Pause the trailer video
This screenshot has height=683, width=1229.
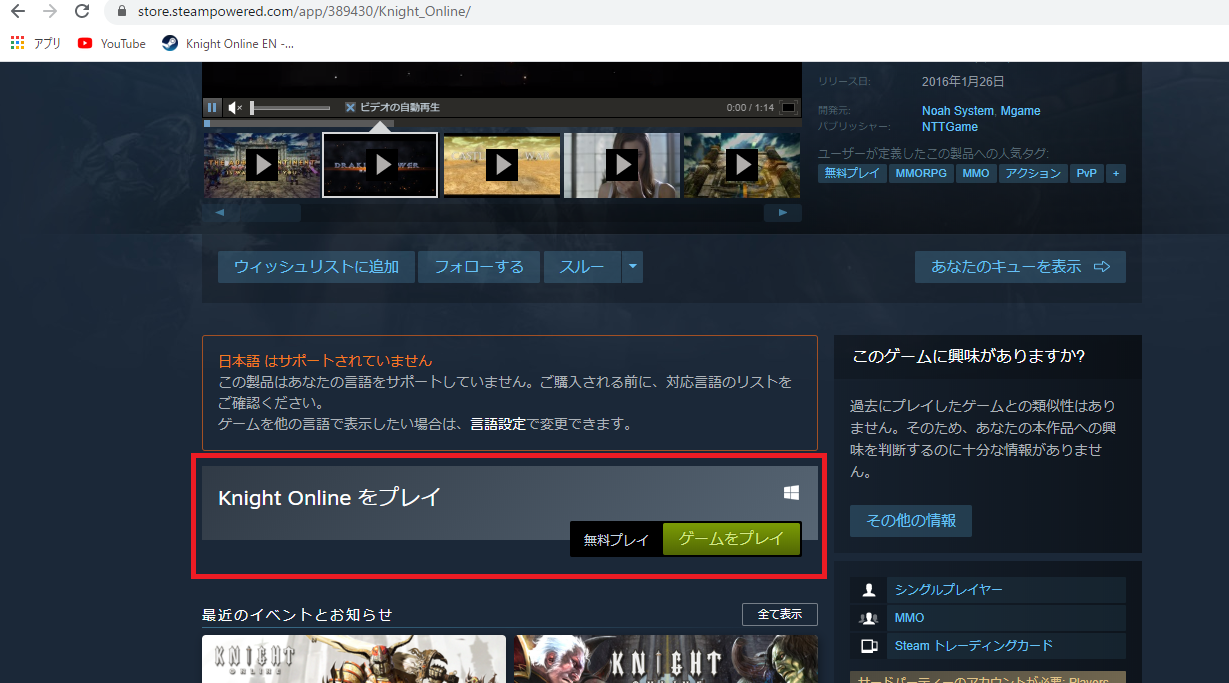(x=212, y=107)
